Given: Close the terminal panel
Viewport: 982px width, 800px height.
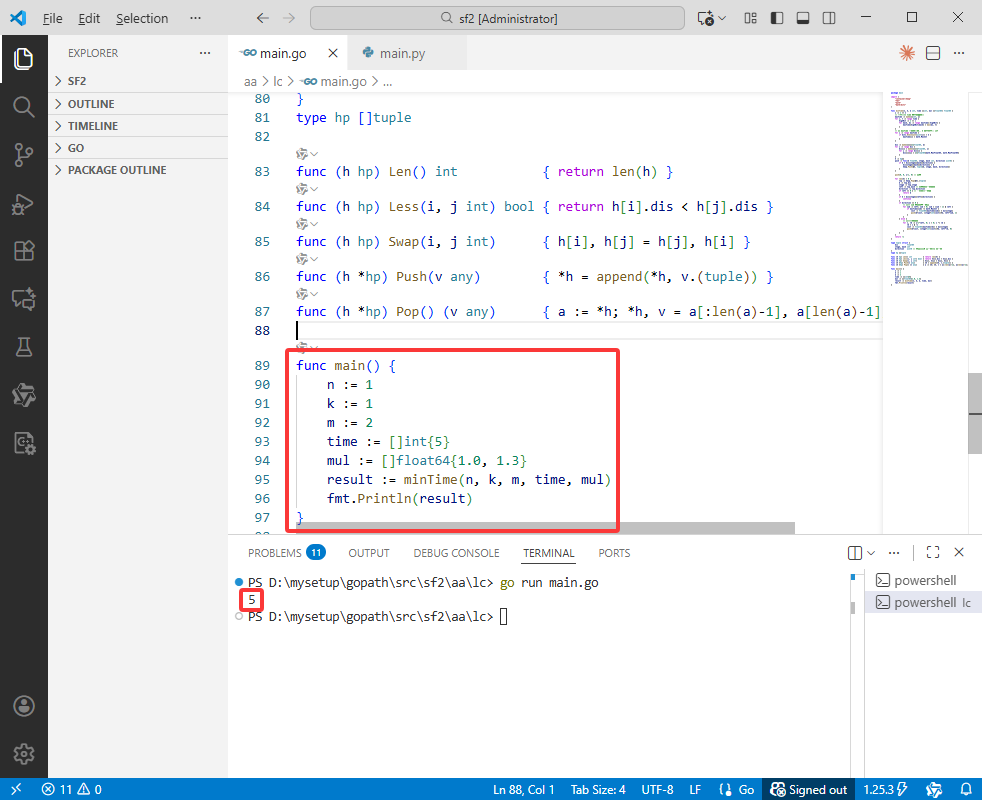Looking at the screenshot, I should click(x=959, y=552).
